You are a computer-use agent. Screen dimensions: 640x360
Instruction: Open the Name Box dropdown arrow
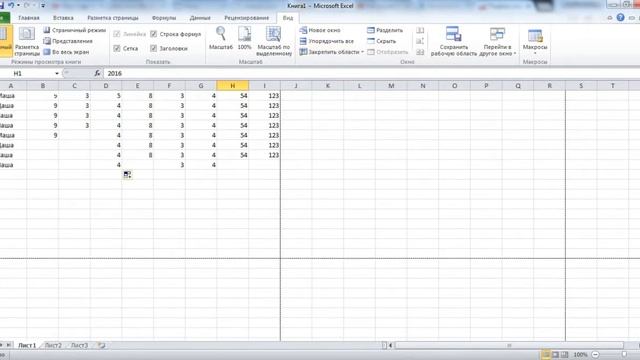pyautogui.click(x=57, y=73)
